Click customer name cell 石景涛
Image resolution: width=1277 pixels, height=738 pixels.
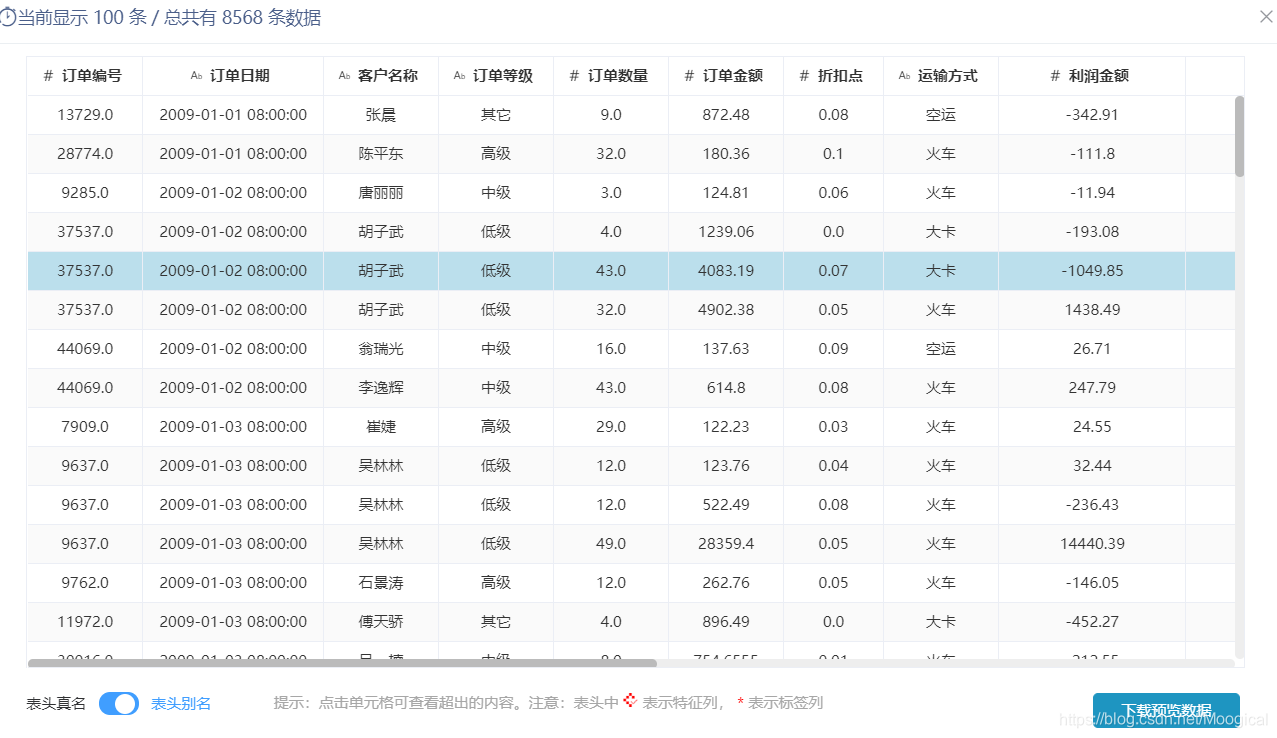(x=381, y=583)
